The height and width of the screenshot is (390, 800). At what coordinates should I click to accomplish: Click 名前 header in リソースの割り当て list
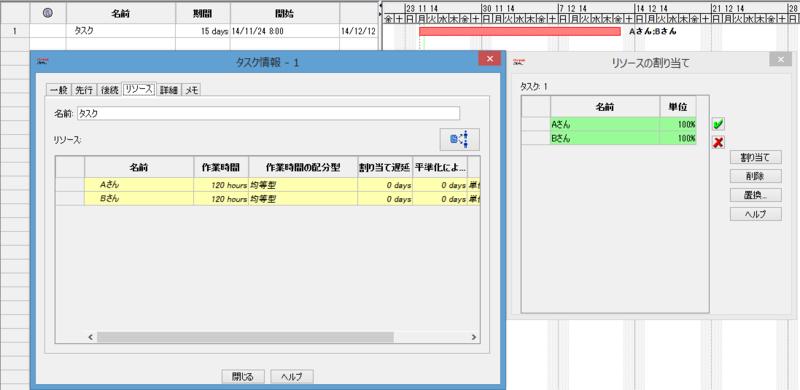(x=605, y=107)
